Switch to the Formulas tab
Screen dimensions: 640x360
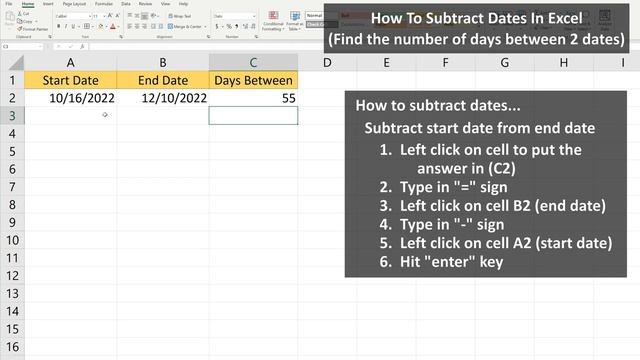coord(104,4)
